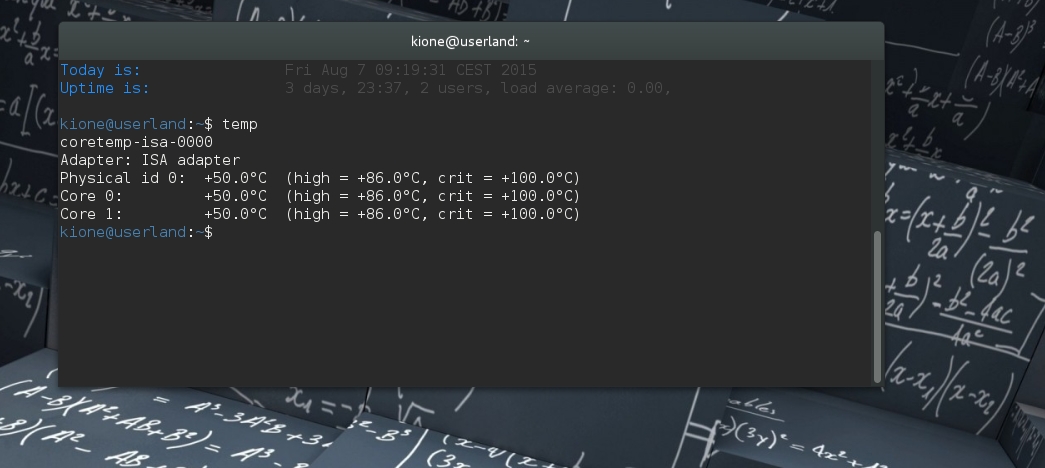Click the 'Core 1:' label
Viewport: 1045px width, 468px height.
tap(91, 214)
